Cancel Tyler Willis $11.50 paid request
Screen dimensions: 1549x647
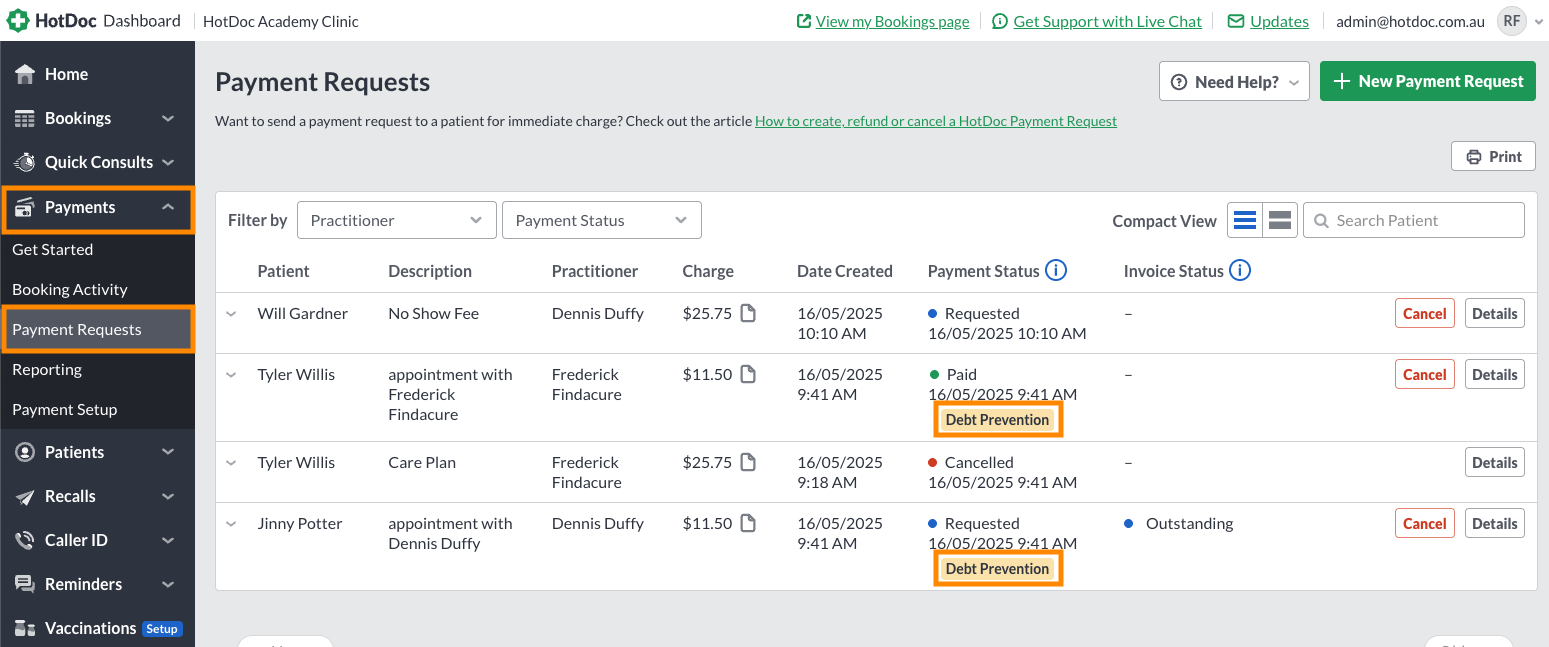click(1424, 374)
